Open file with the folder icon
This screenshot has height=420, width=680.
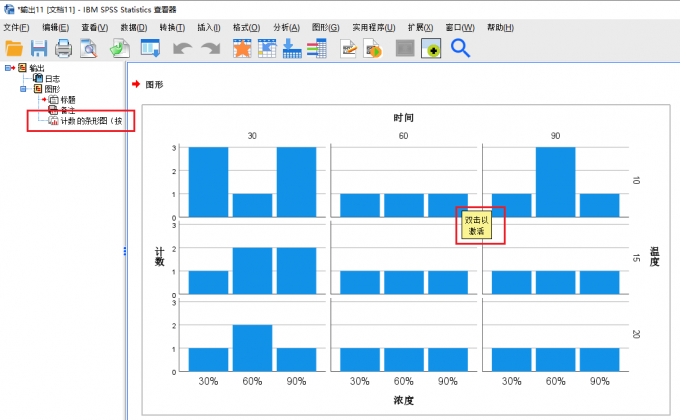pyautogui.click(x=14, y=48)
